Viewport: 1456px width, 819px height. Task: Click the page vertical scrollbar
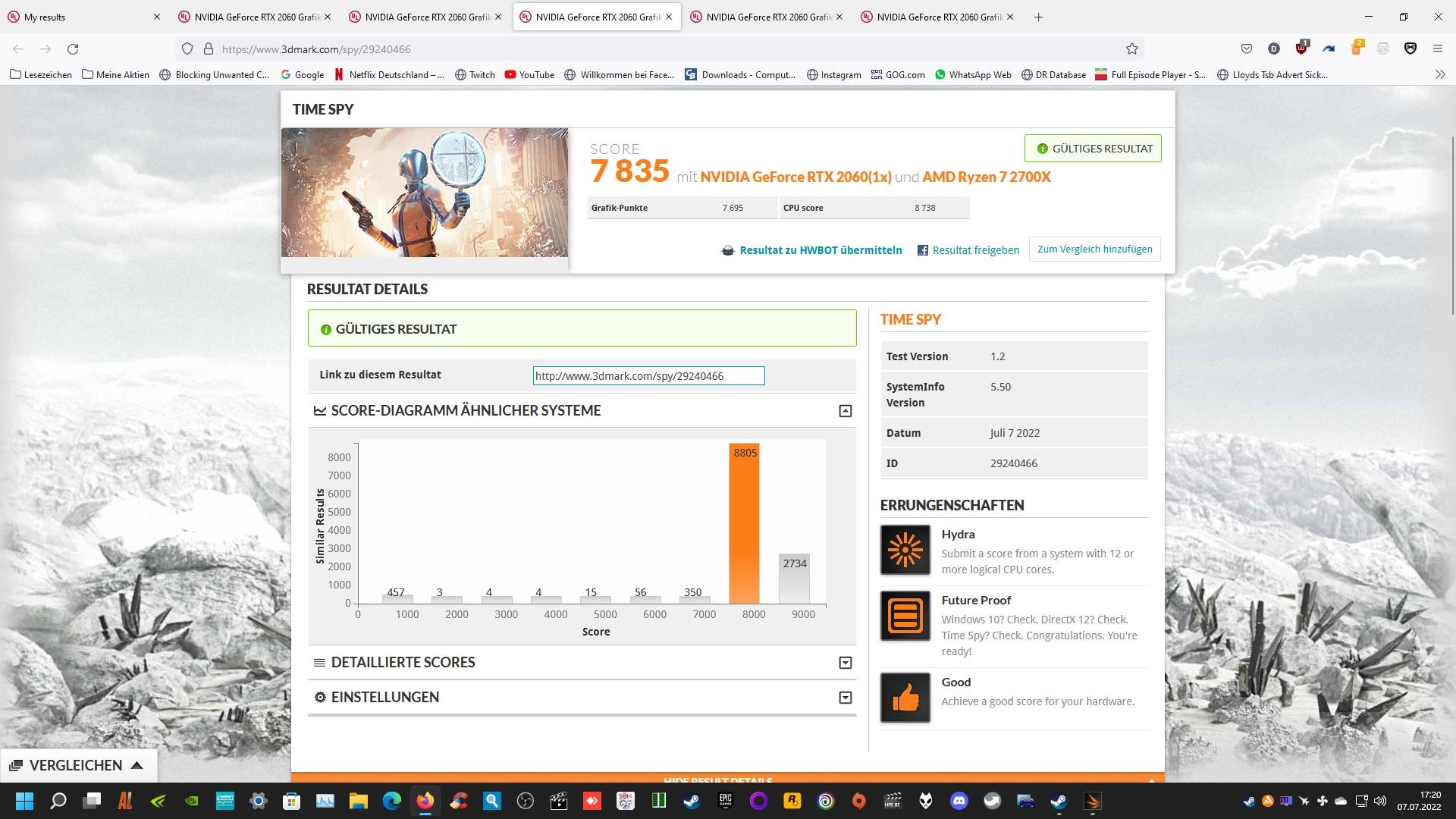1451,226
